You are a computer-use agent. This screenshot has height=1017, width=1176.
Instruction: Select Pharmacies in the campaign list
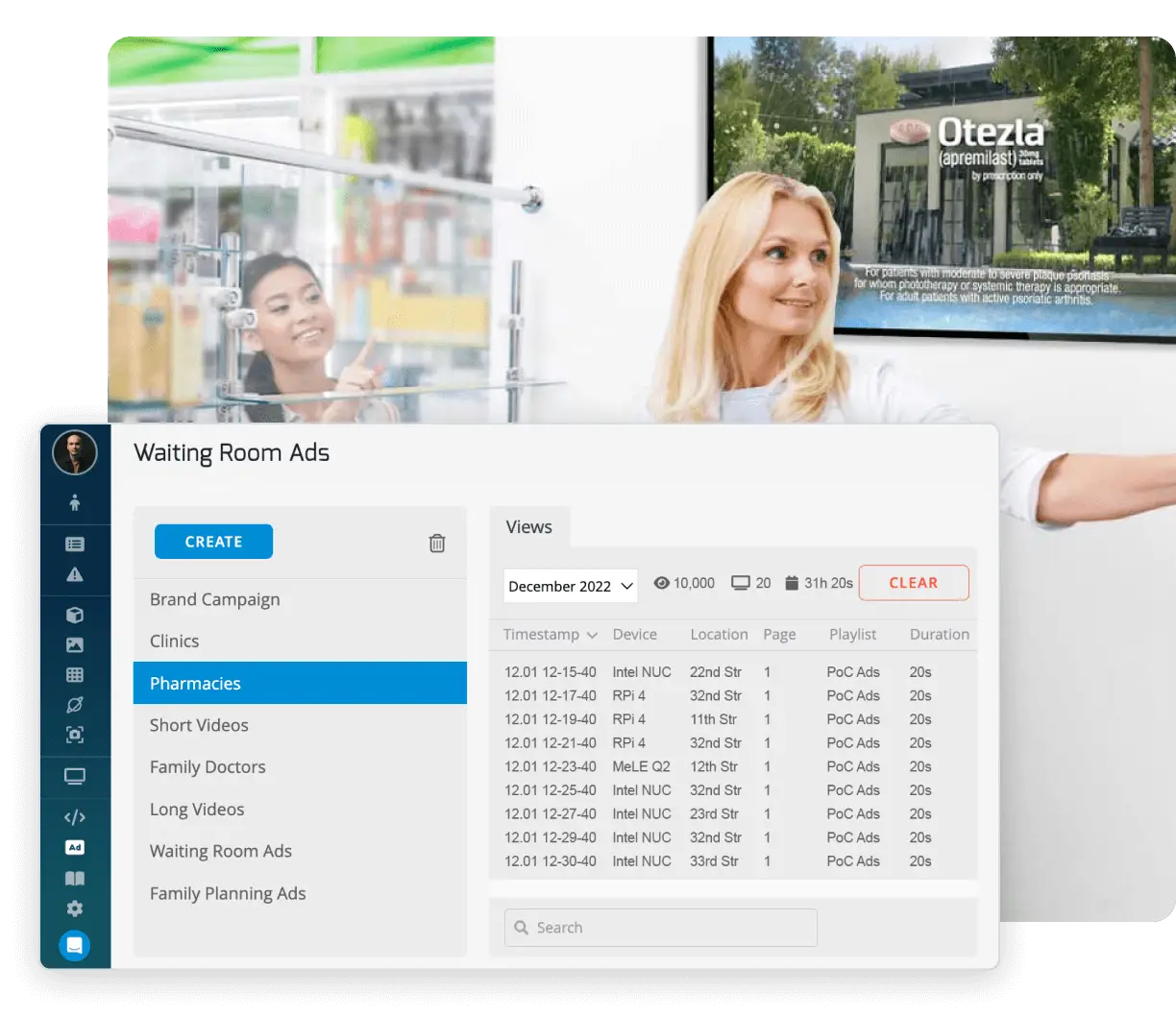(300, 684)
